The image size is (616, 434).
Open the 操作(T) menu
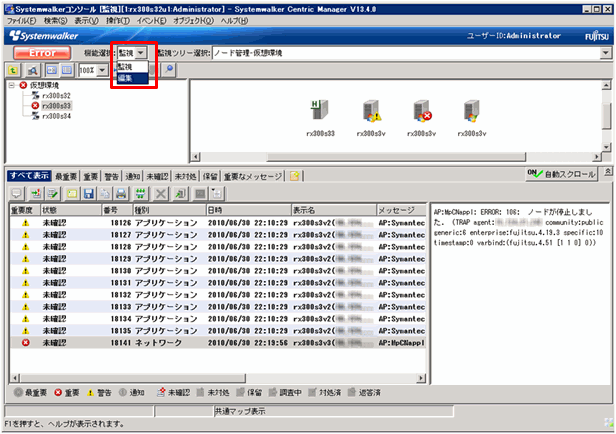(117, 20)
